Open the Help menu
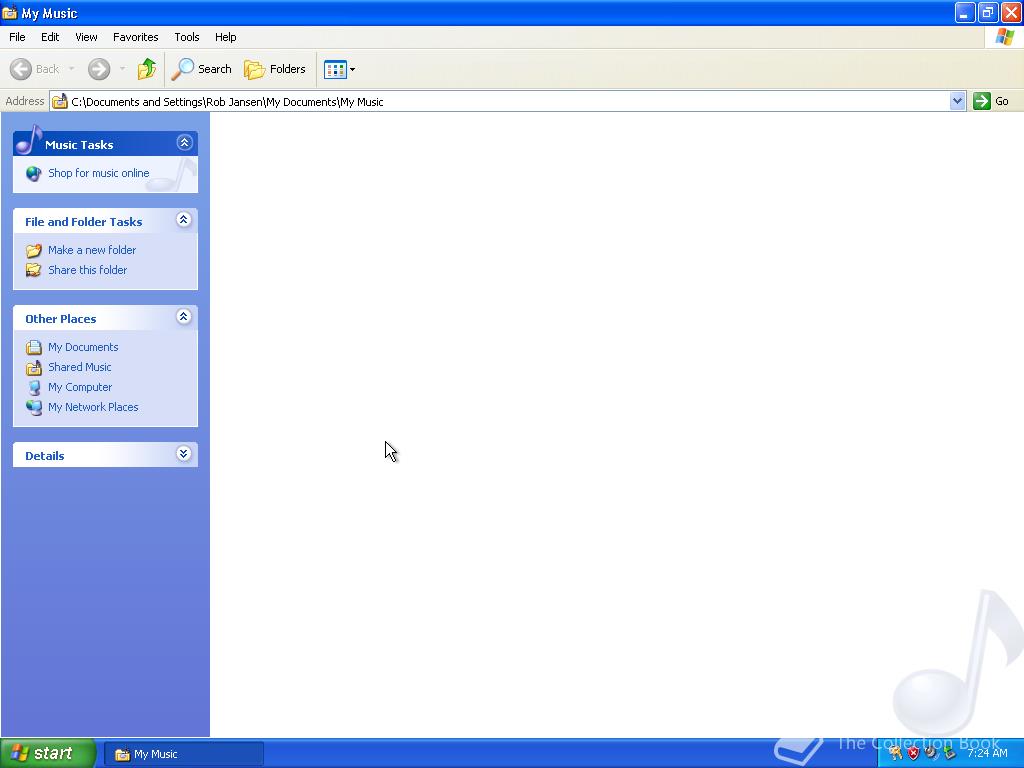 click(x=225, y=37)
